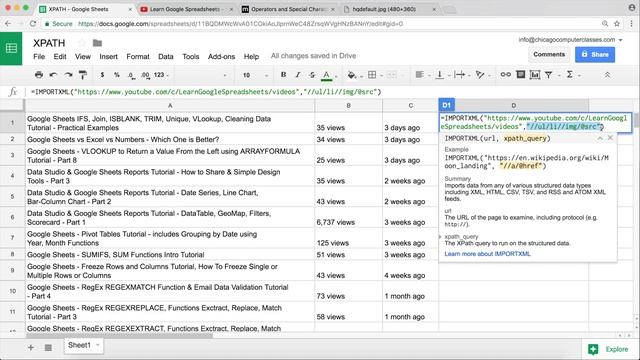
Task: Close the IMPORTXML help tooltip
Action: [x=610, y=138]
